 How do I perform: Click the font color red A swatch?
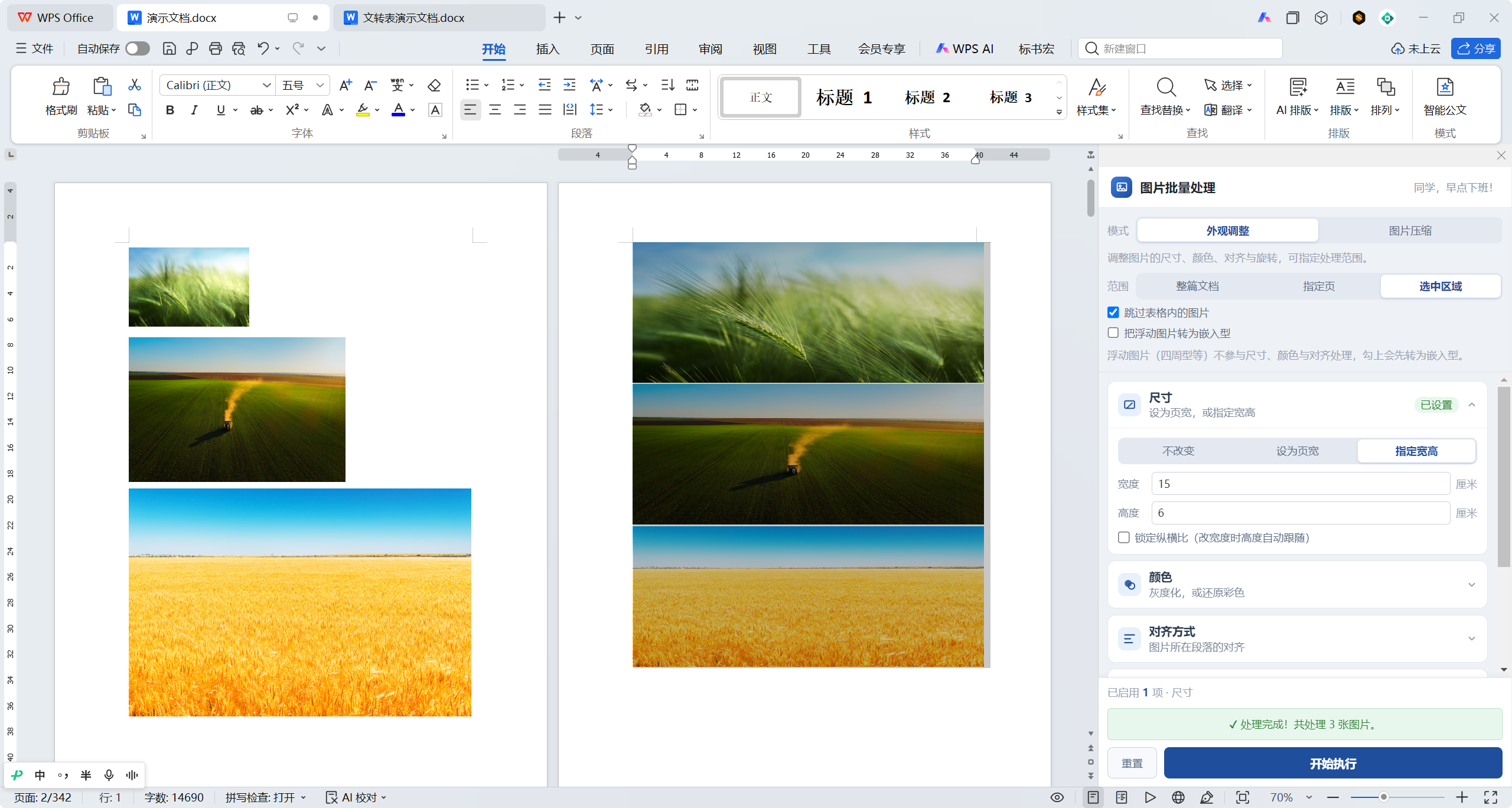(x=399, y=110)
